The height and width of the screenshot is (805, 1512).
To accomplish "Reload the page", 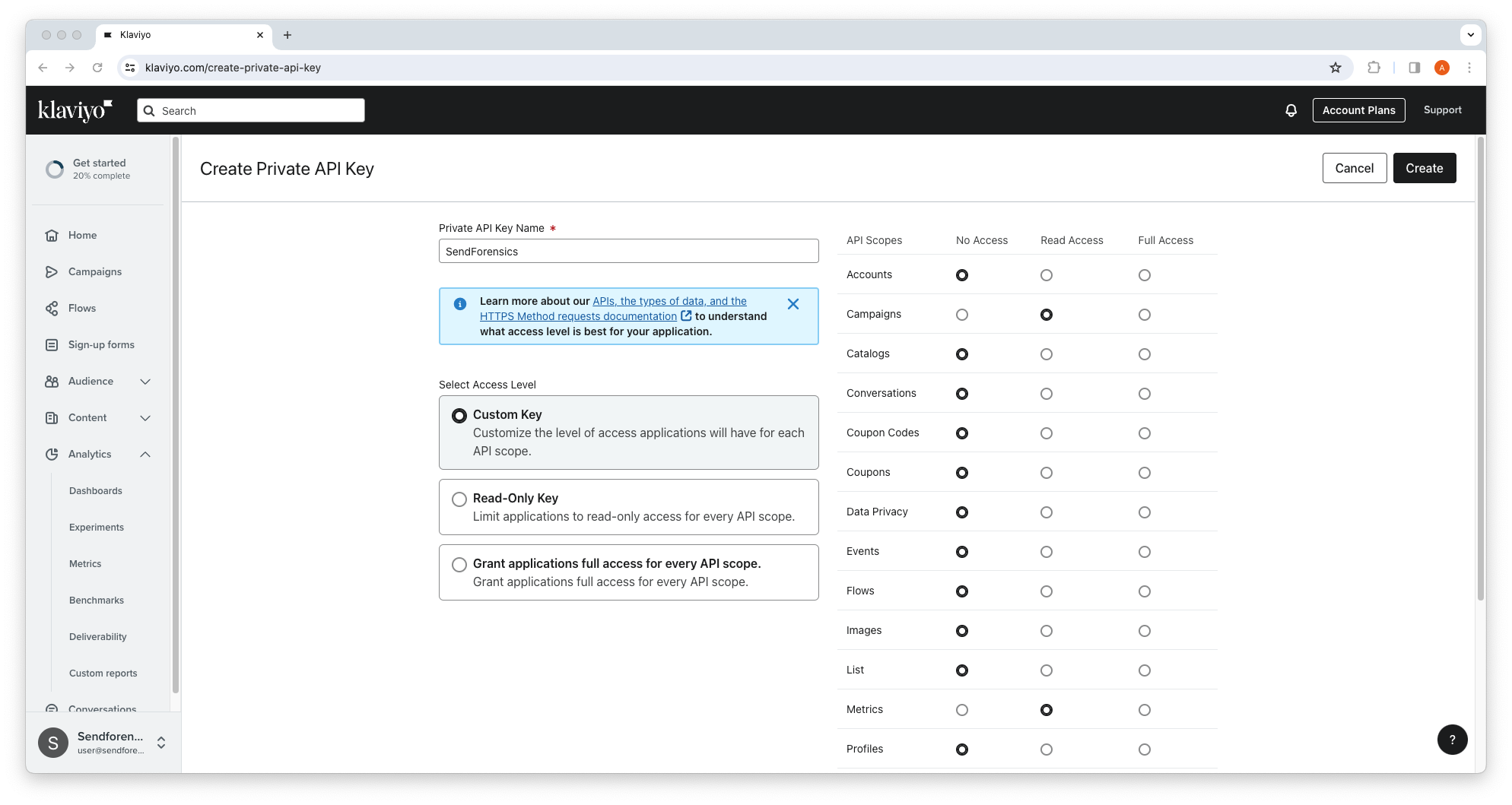I will click(97, 68).
